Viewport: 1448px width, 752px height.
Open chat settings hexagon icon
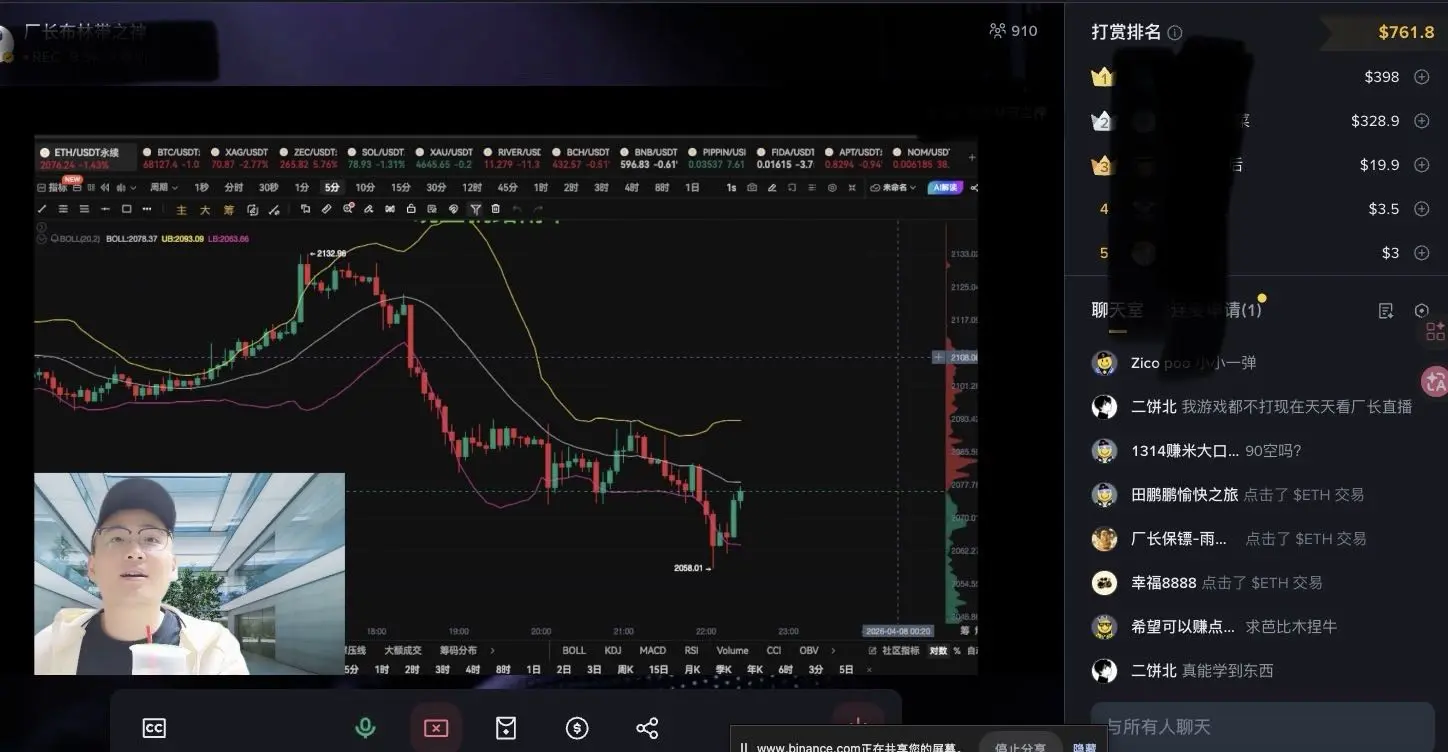pyautogui.click(x=1422, y=311)
